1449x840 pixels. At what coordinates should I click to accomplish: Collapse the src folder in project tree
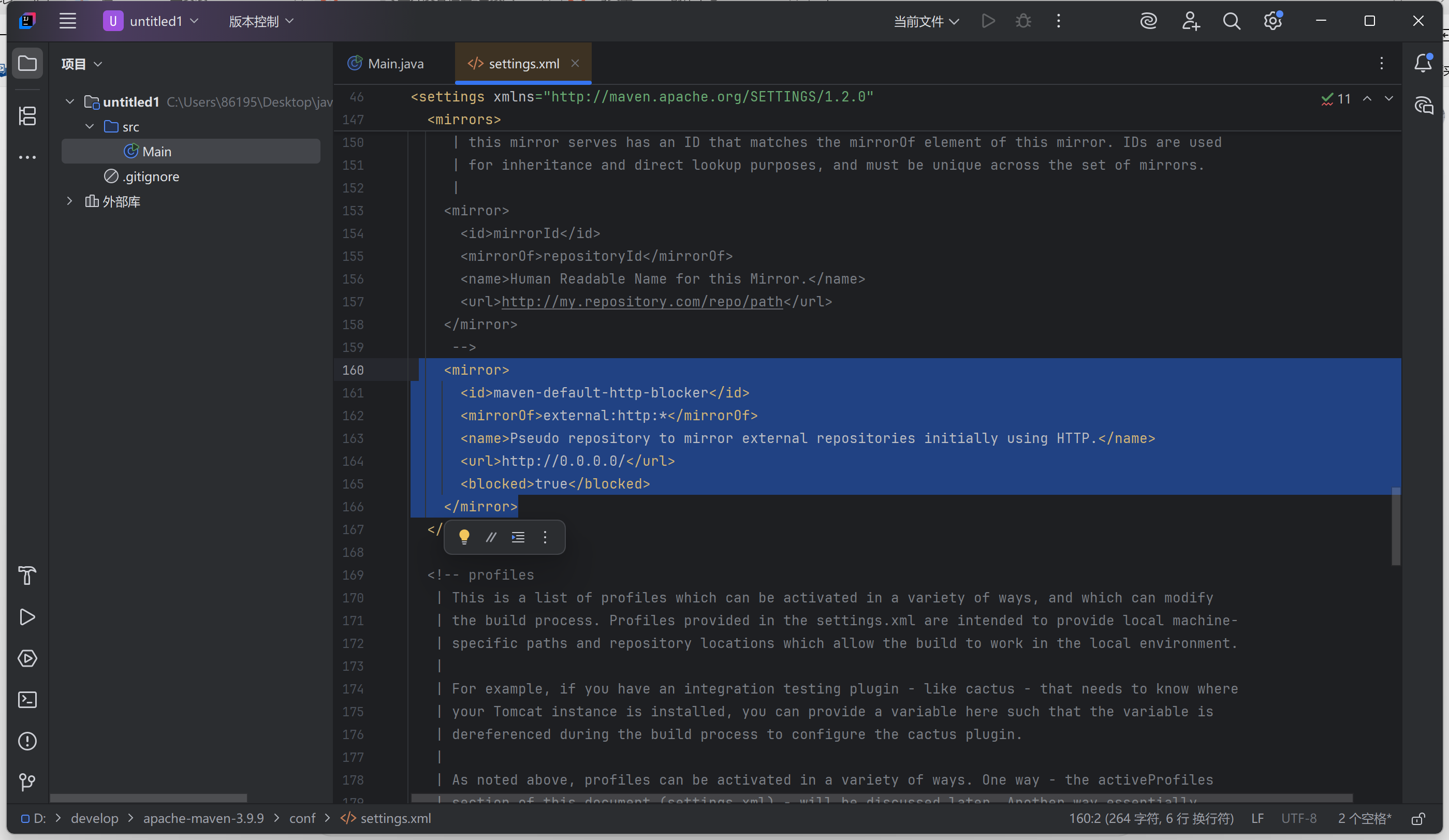pyautogui.click(x=90, y=126)
